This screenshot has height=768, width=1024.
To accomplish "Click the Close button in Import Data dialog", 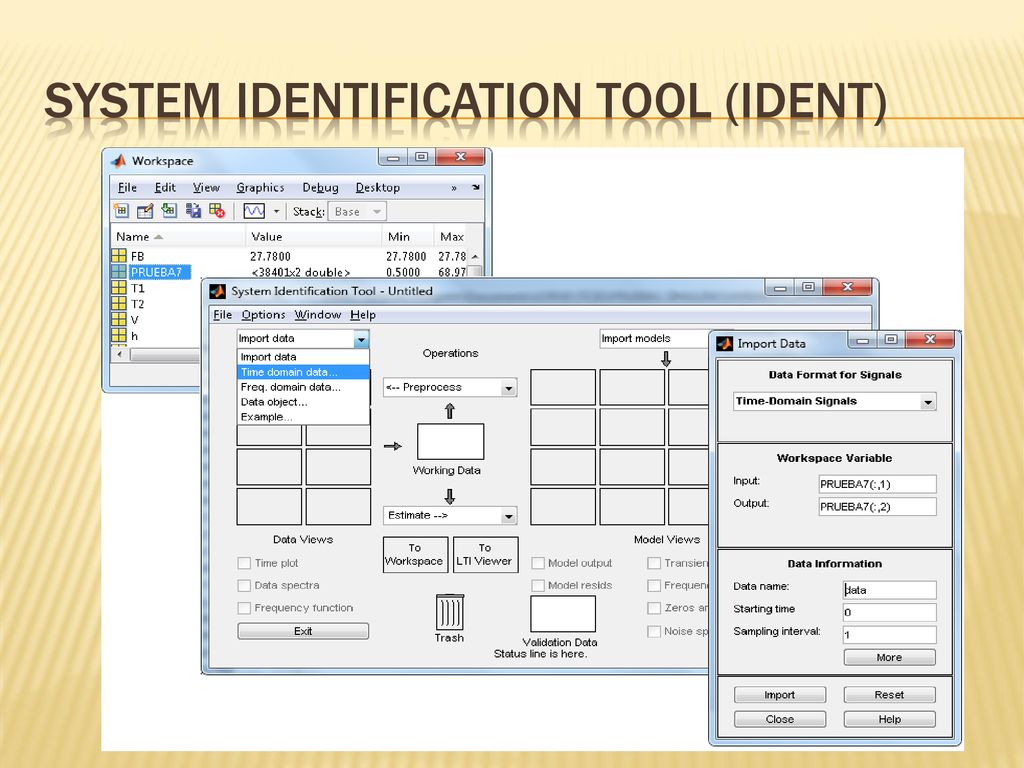I will (x=780, y=719).
